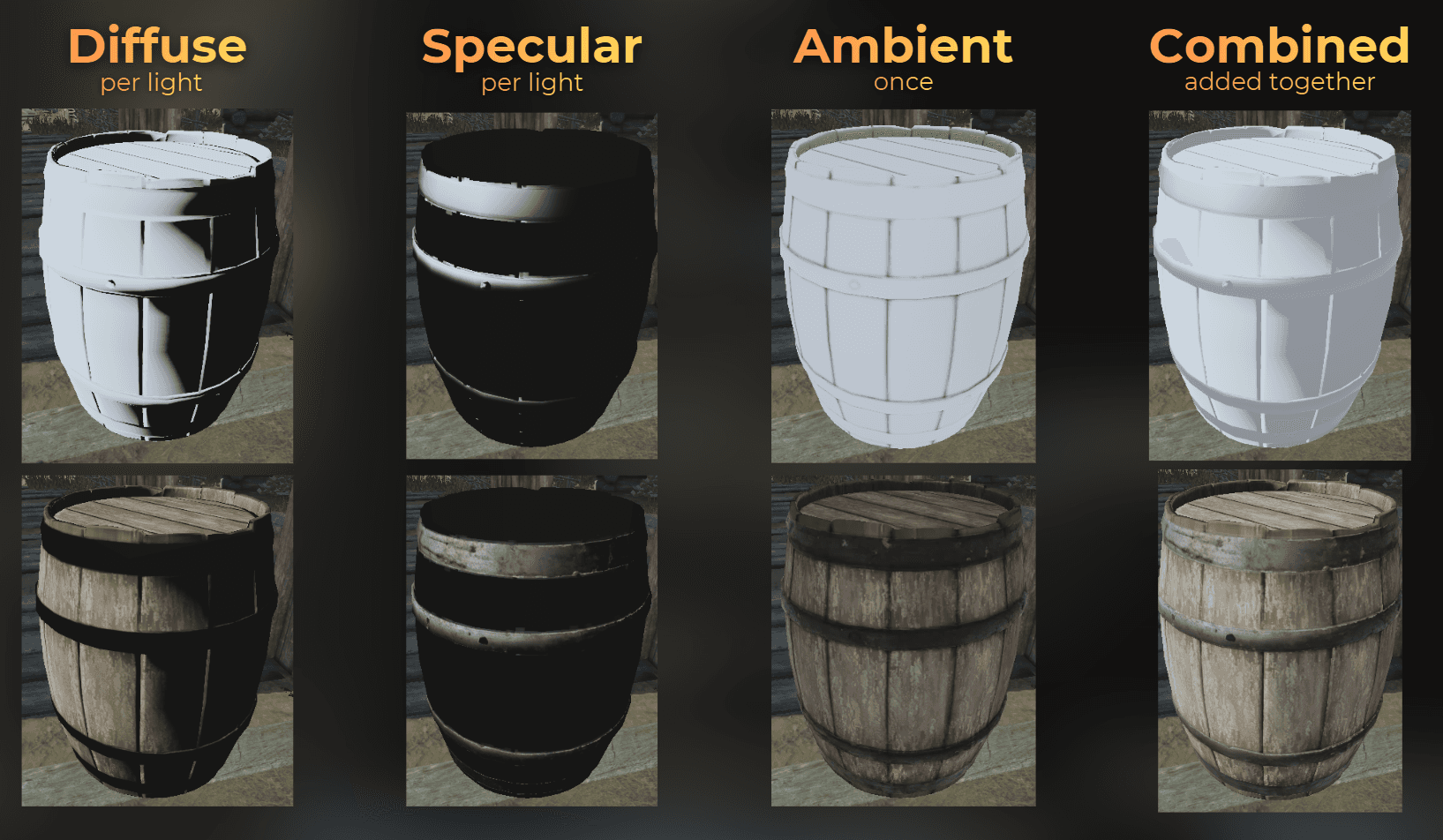The height and width of the screenshot is (840, 1443).
Task: Select the textured ambient barrel image
Action: [x=903, y=641]
